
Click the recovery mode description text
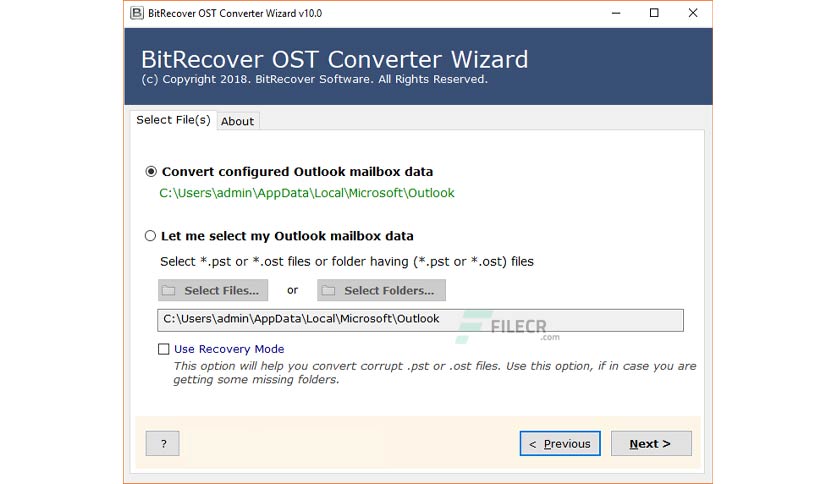(x=435, y=373)
